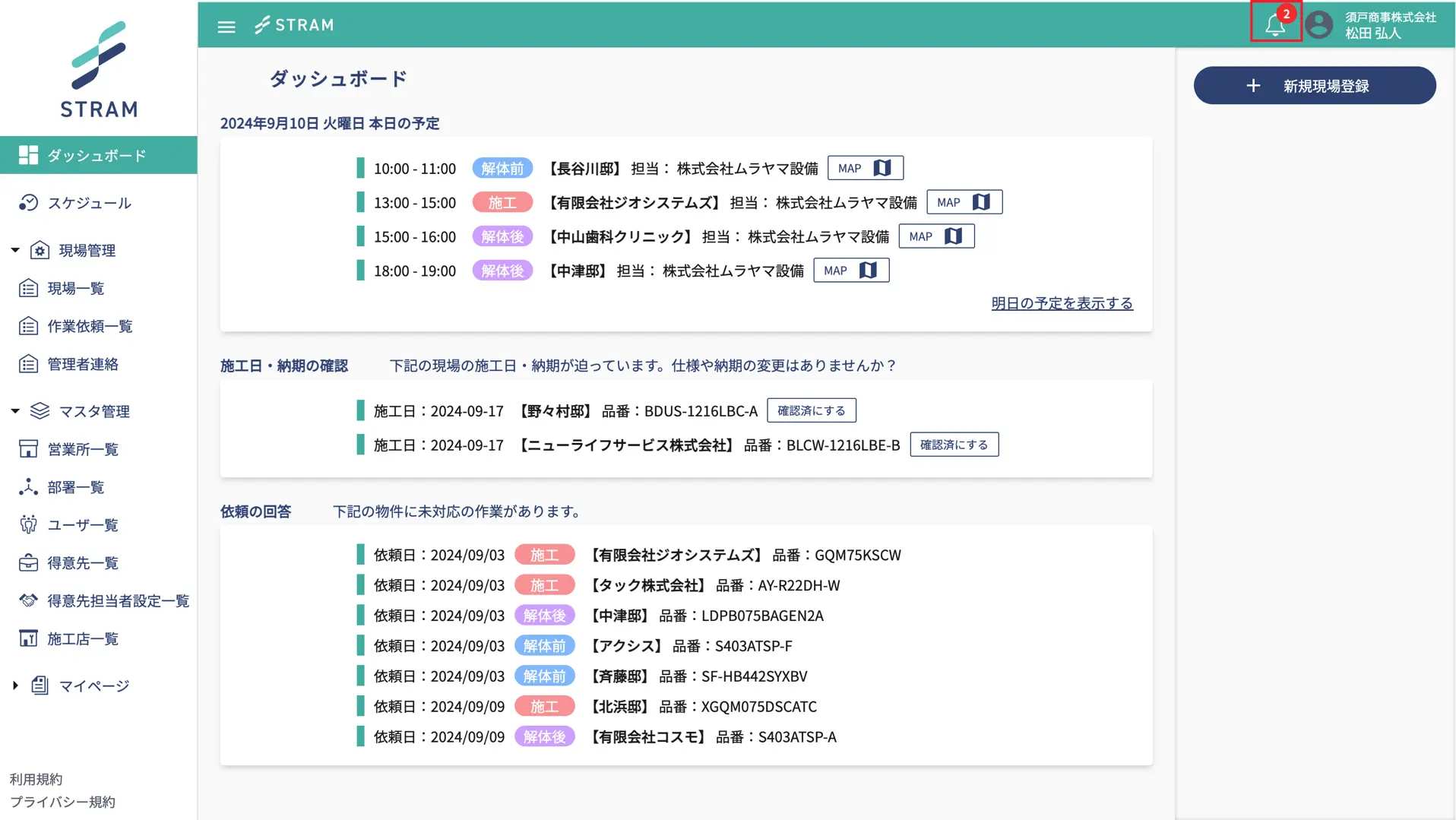Click the STRAM logo in the sidebar
Viewport: 1456px width, 820px height.
[99, 70]
